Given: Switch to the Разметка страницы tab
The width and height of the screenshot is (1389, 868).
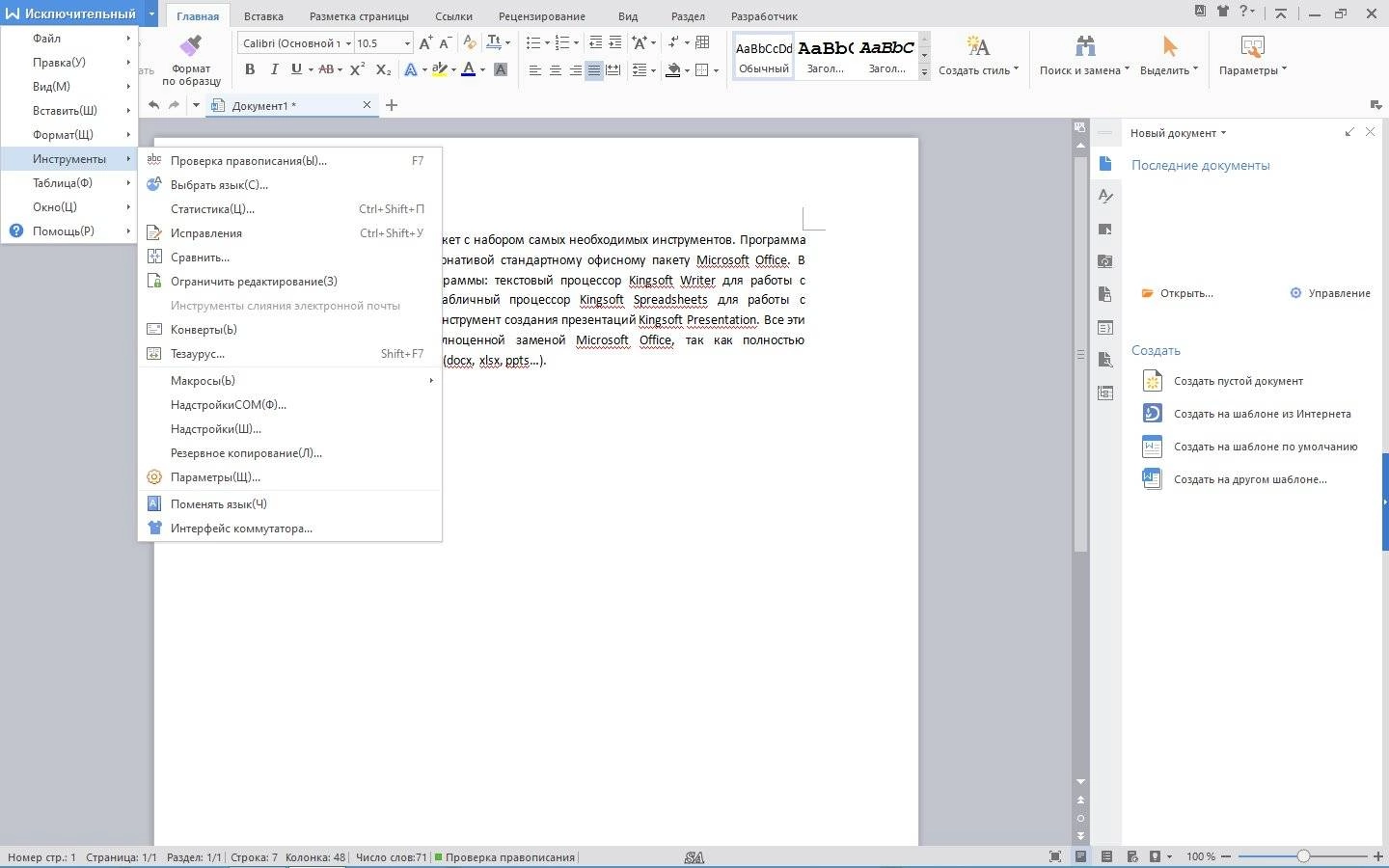Looking at the screenshot, I should coord(359,16).
